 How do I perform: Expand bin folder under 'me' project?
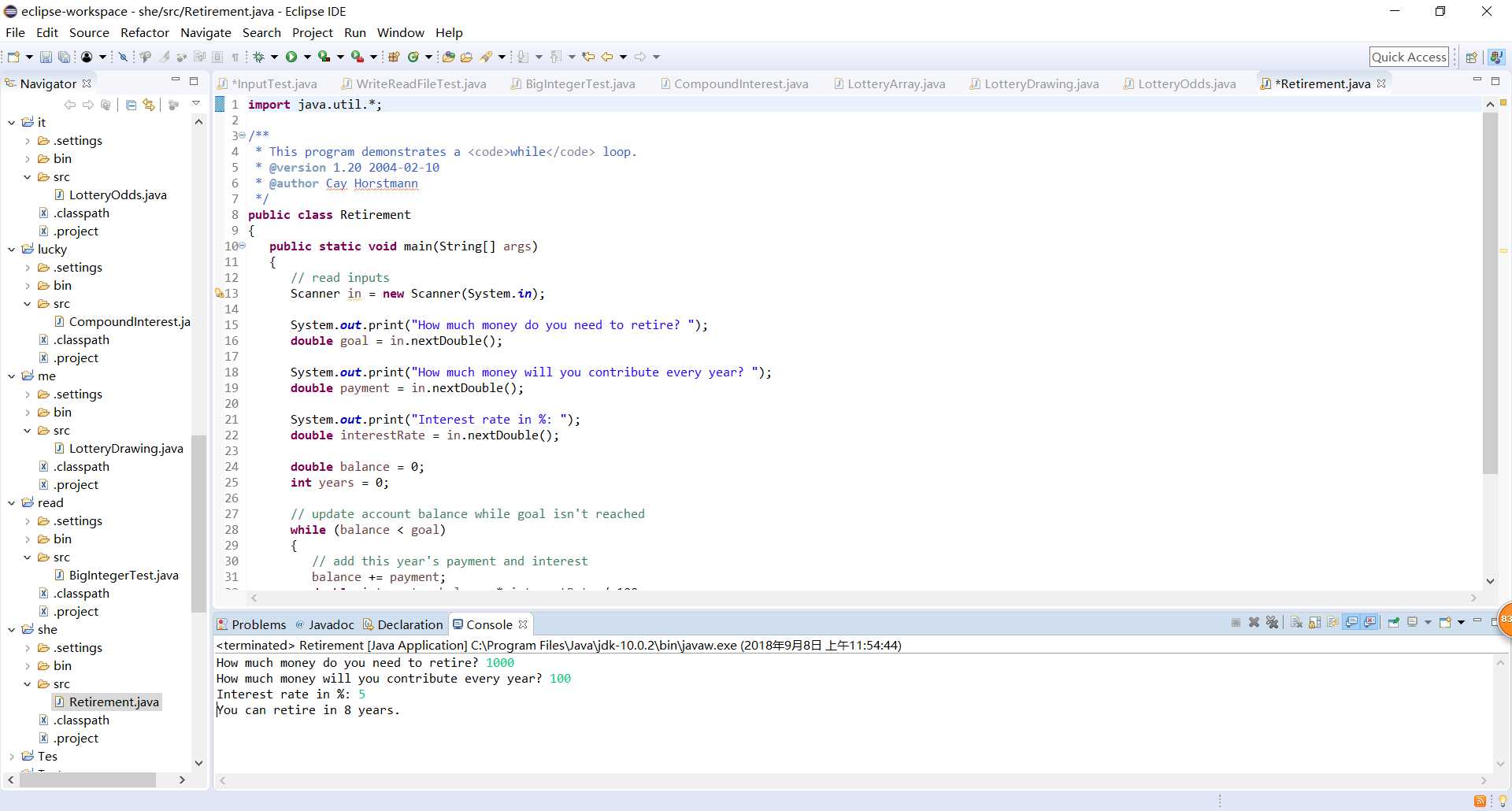point(28,412)
